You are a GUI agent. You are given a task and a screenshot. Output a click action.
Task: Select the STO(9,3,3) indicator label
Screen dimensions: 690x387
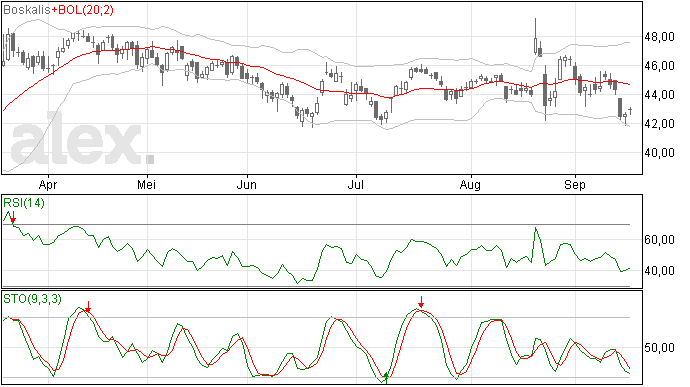[32, 299]
